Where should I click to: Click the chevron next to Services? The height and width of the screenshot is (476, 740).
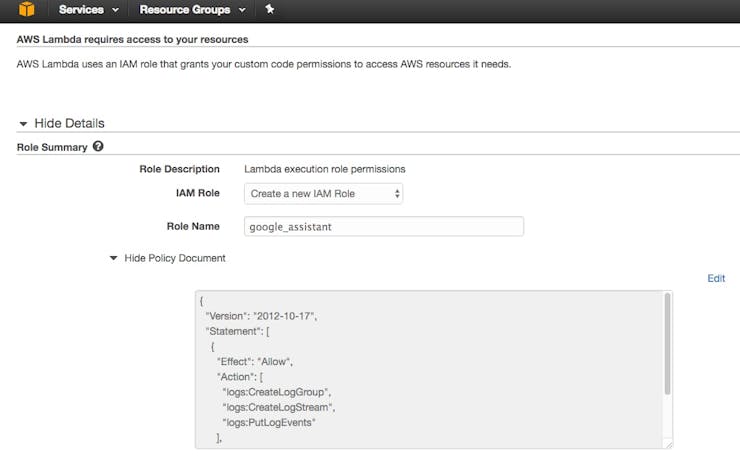[115, 10]
